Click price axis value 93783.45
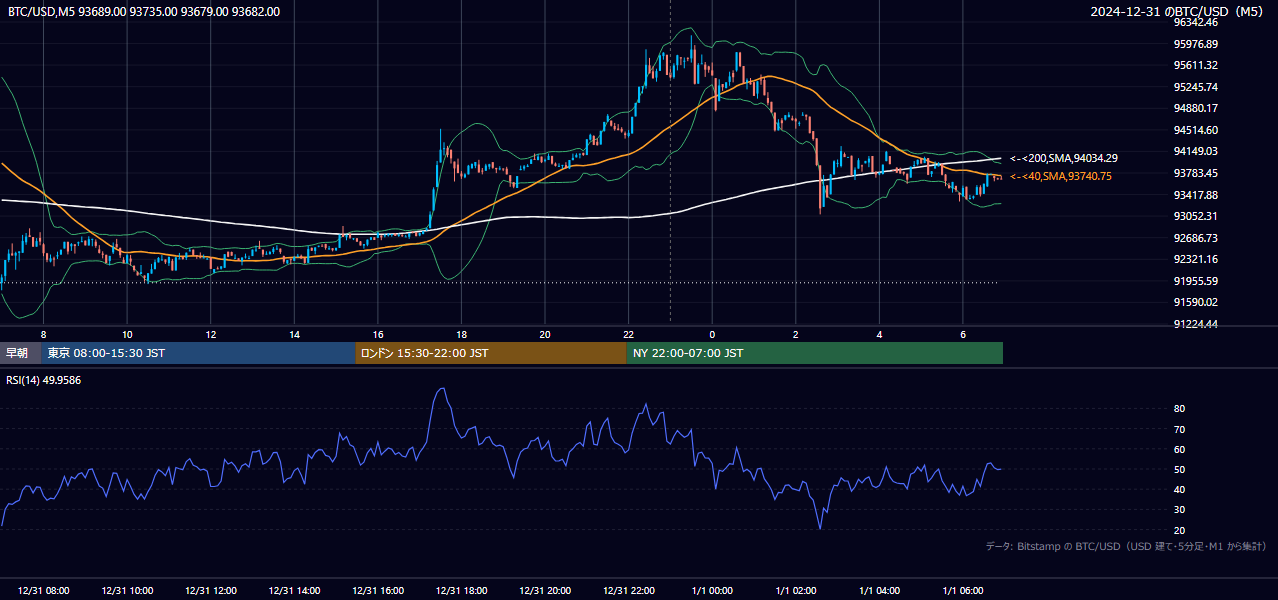Viewport: 1278px width, 600px height. (1195, 173)
